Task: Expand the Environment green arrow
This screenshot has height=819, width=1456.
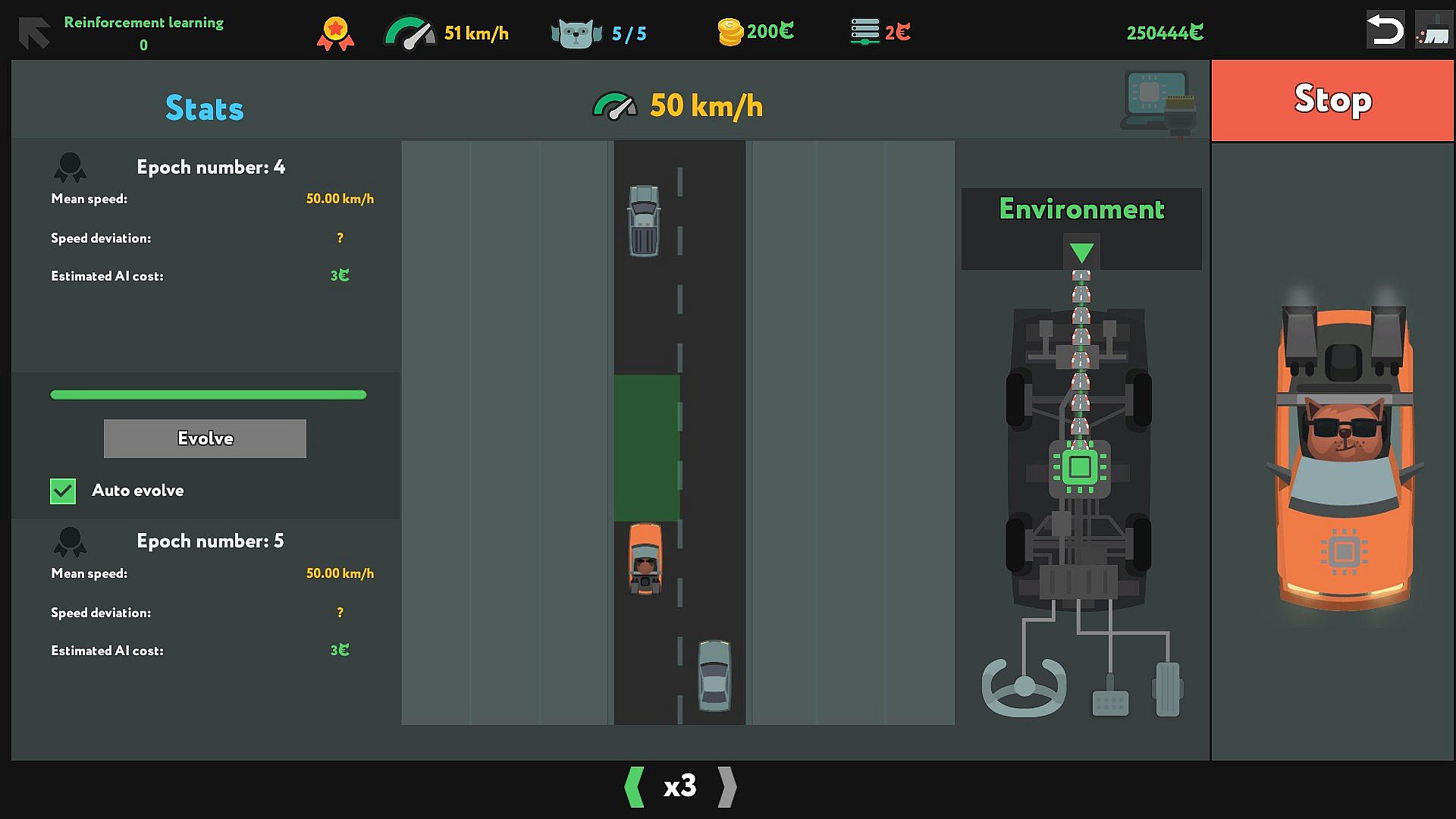Action: tap(1081, 253)
